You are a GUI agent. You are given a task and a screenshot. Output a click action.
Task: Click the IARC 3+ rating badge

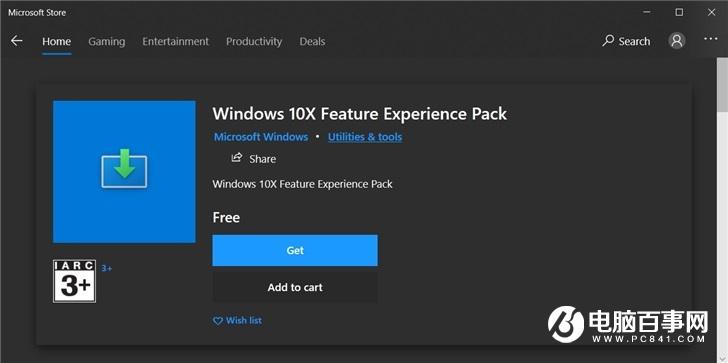click(x=74, y=281)
